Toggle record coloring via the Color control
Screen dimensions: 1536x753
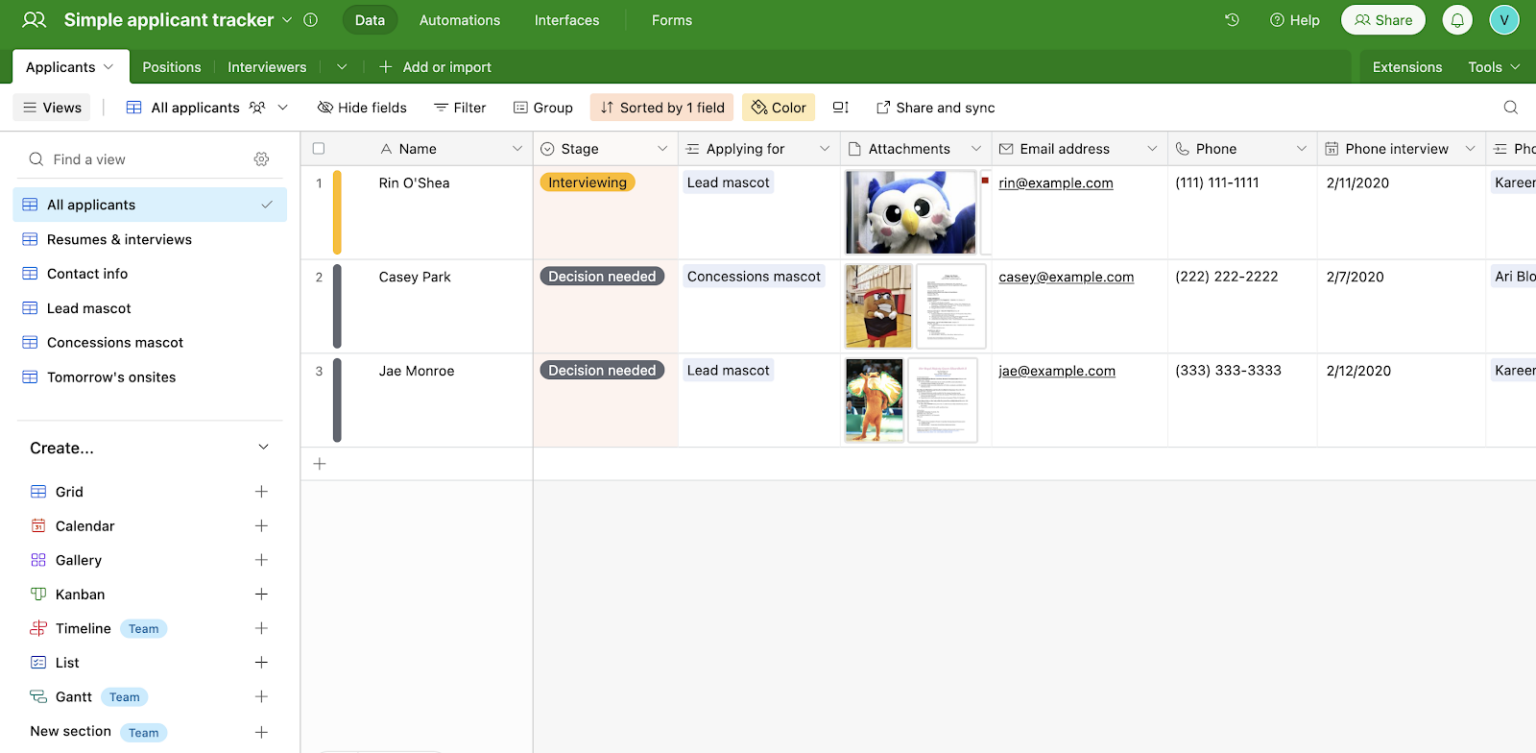[778, 107]
